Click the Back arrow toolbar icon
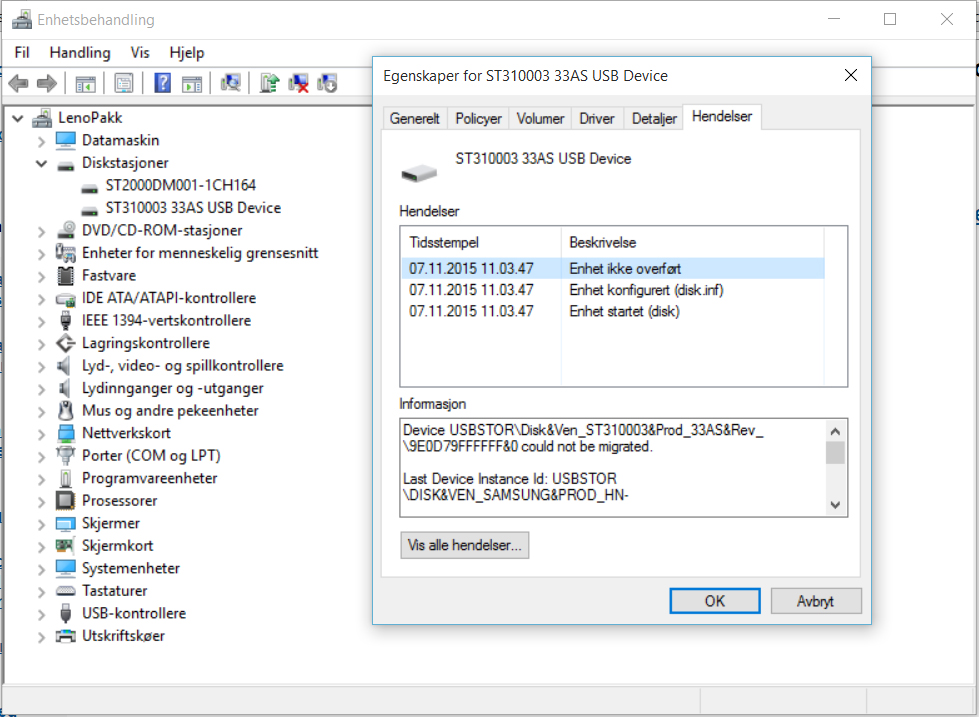This screenshot has height=717, width=979. 19,82
